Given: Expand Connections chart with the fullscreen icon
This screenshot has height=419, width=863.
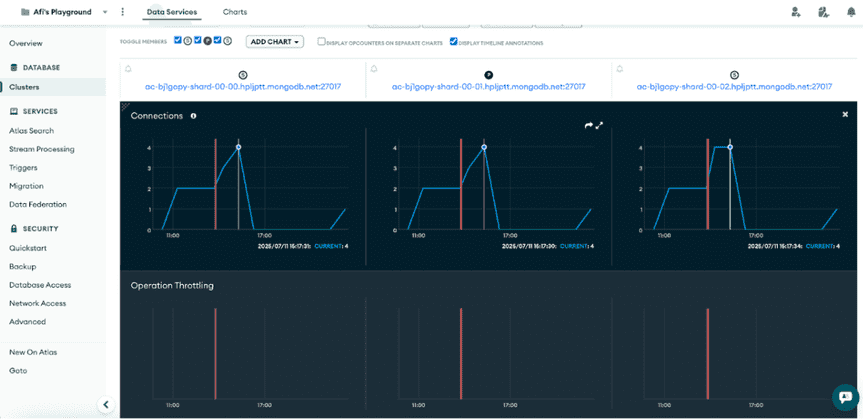Looking at the screenshot, I should 599,126.
